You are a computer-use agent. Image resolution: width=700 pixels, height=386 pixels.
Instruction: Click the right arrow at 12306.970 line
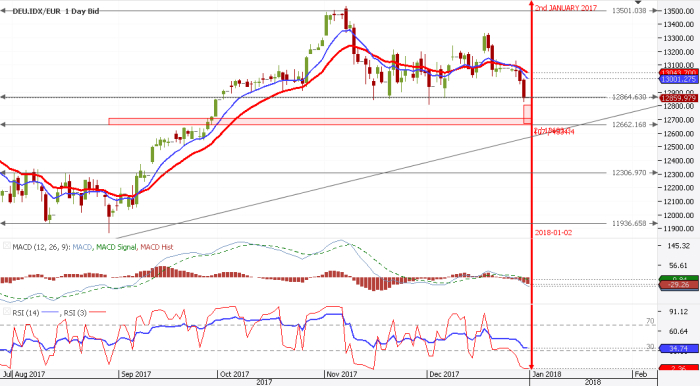click(x=654, y=173)
